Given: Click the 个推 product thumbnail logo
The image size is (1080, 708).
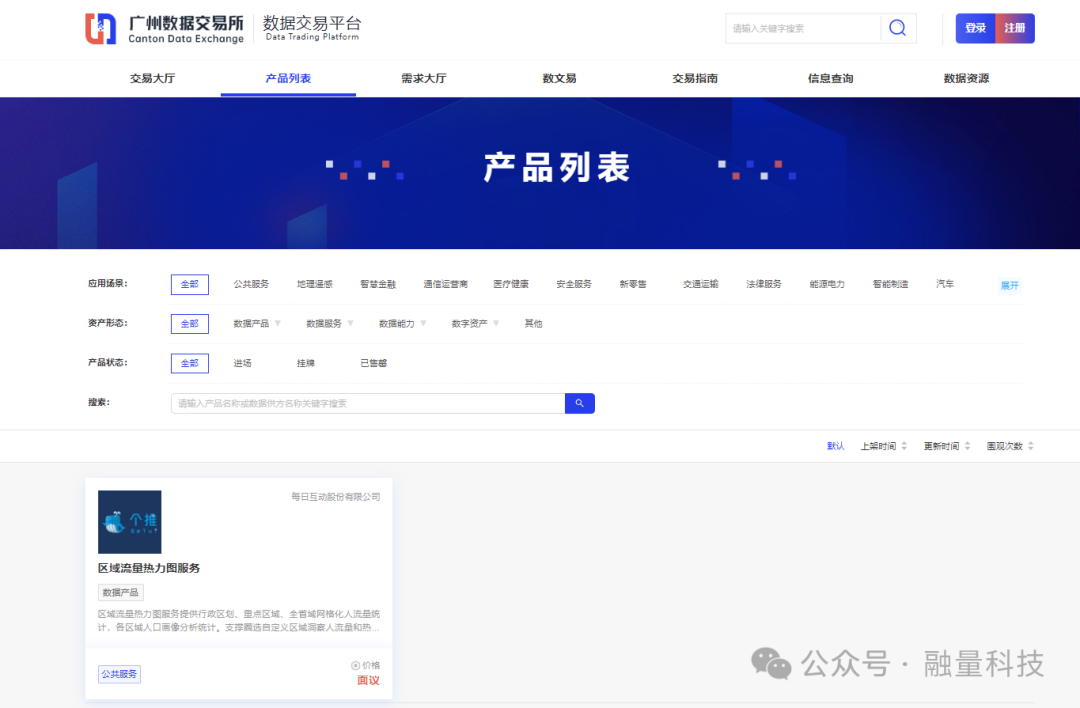Looking at the screenshot, I should (x=129, y=521).
